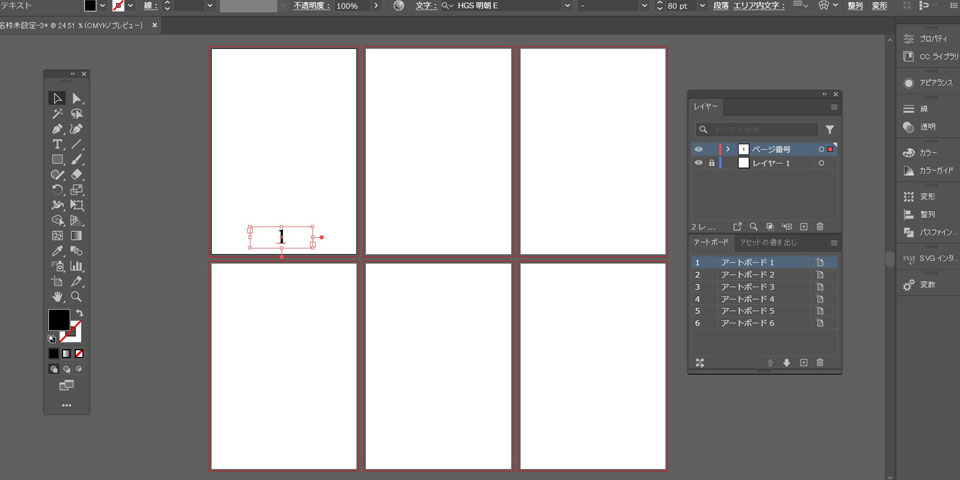Pick the Hand tool
This screenshot has height=480, width=960.
58,297
